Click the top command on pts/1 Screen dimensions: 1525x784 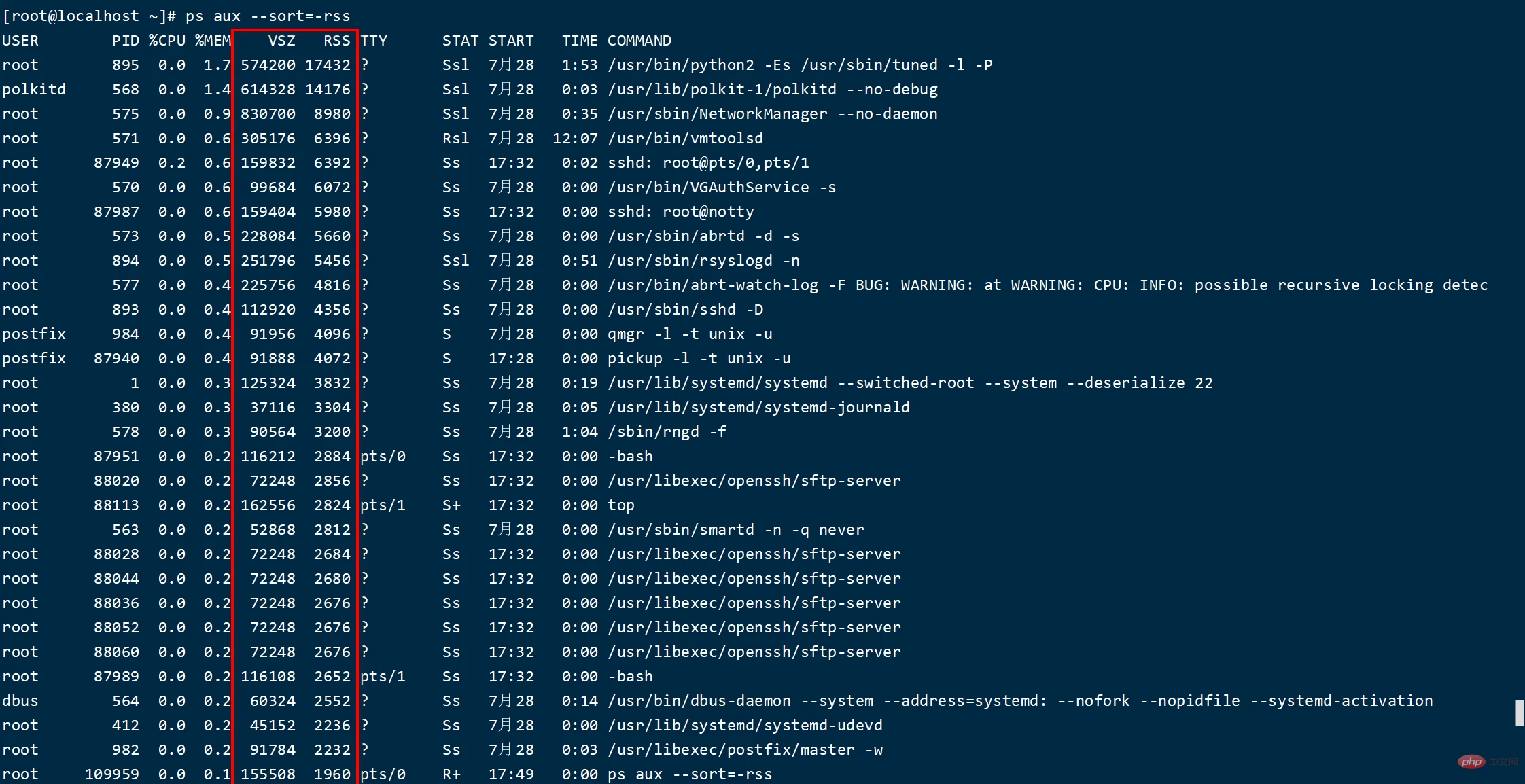coord(621,505)
